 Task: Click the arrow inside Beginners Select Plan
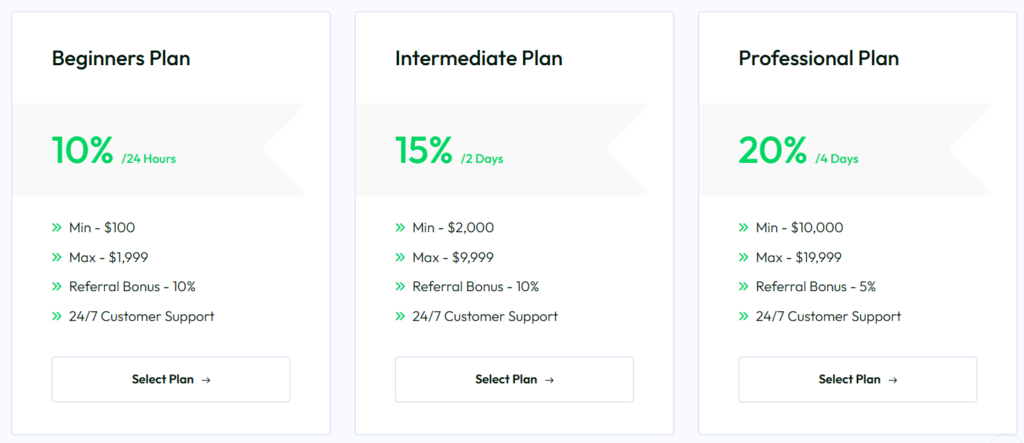point(205,380)
